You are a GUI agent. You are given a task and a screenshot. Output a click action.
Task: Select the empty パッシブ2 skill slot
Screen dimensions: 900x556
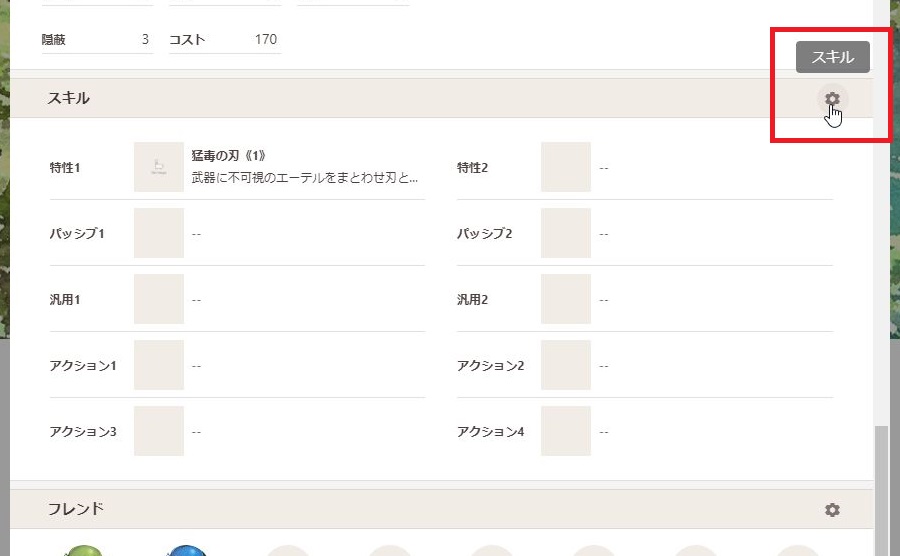point(565,233)
